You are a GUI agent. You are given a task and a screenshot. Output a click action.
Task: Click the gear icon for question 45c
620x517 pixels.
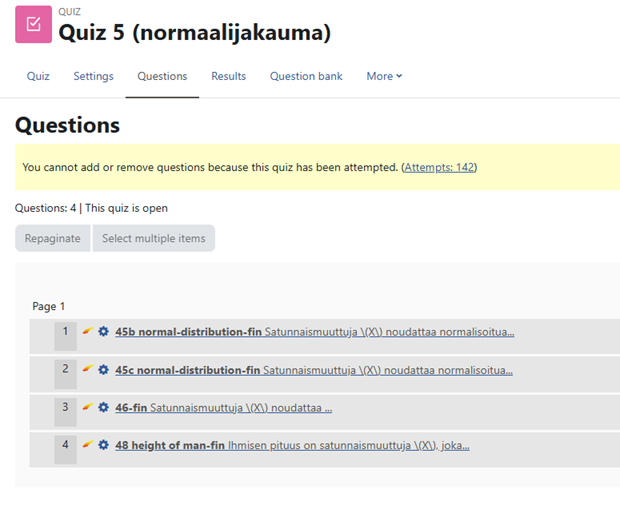pyautogui.click(x=104, y=370)
